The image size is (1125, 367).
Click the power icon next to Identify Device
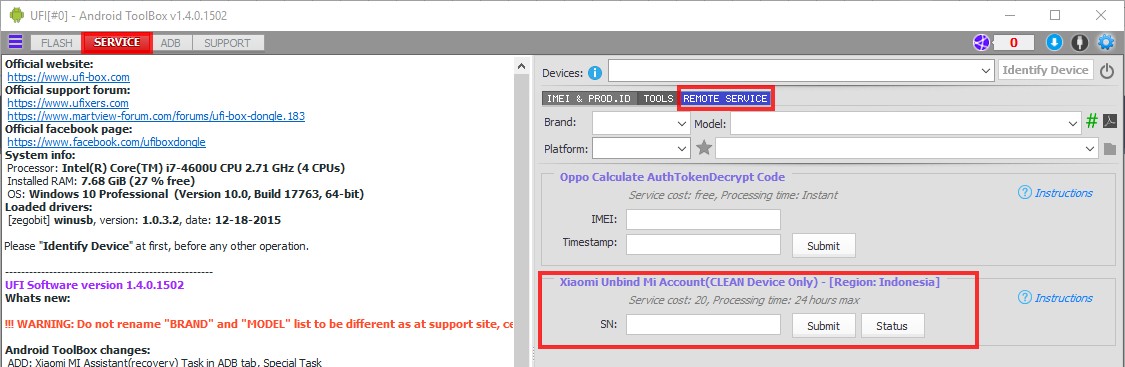tap(1107, 71)
